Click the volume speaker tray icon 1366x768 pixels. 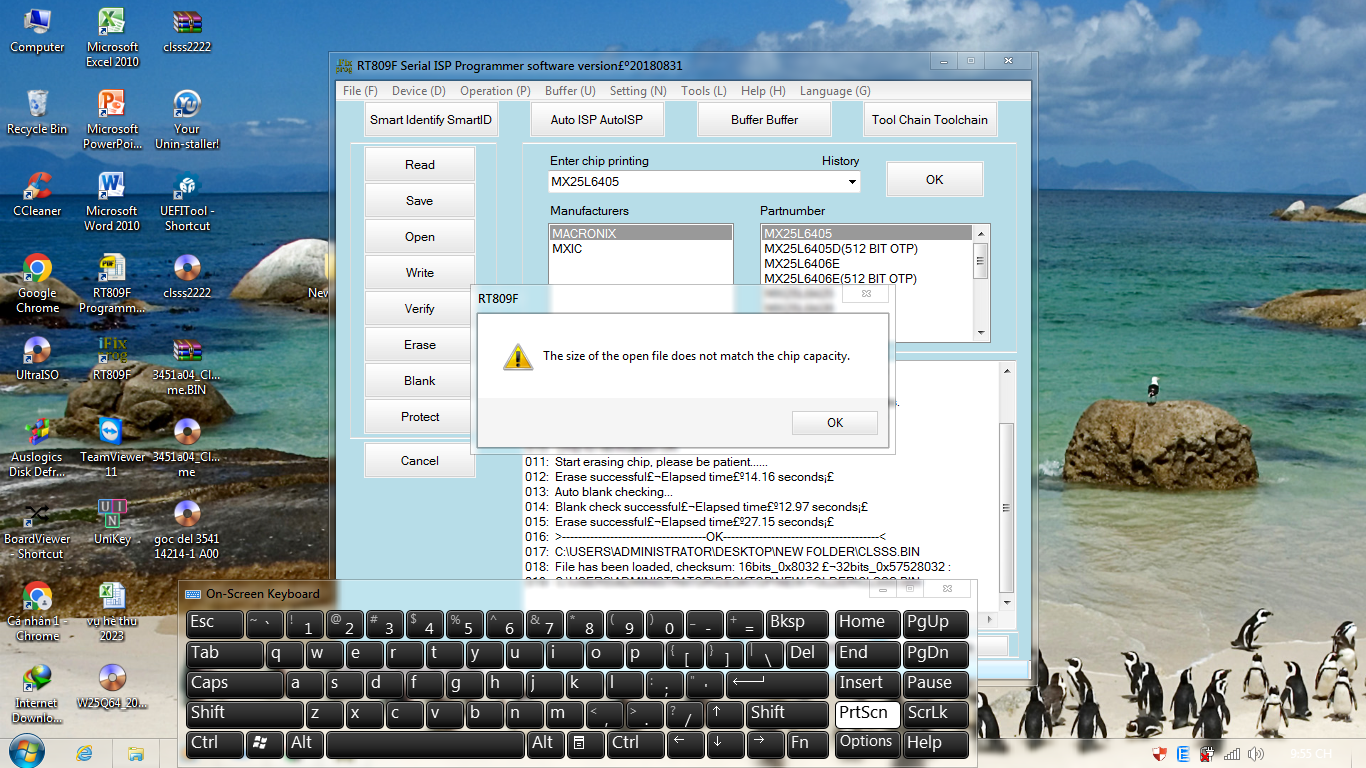1256,753
